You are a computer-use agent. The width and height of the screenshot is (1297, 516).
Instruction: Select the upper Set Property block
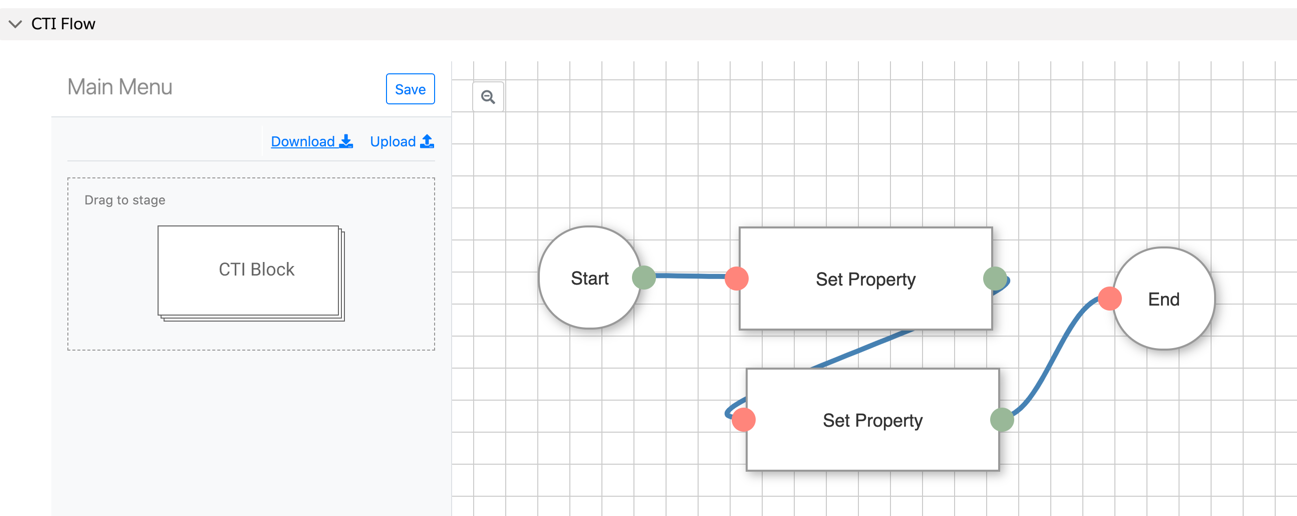click(x=866, y=278)
